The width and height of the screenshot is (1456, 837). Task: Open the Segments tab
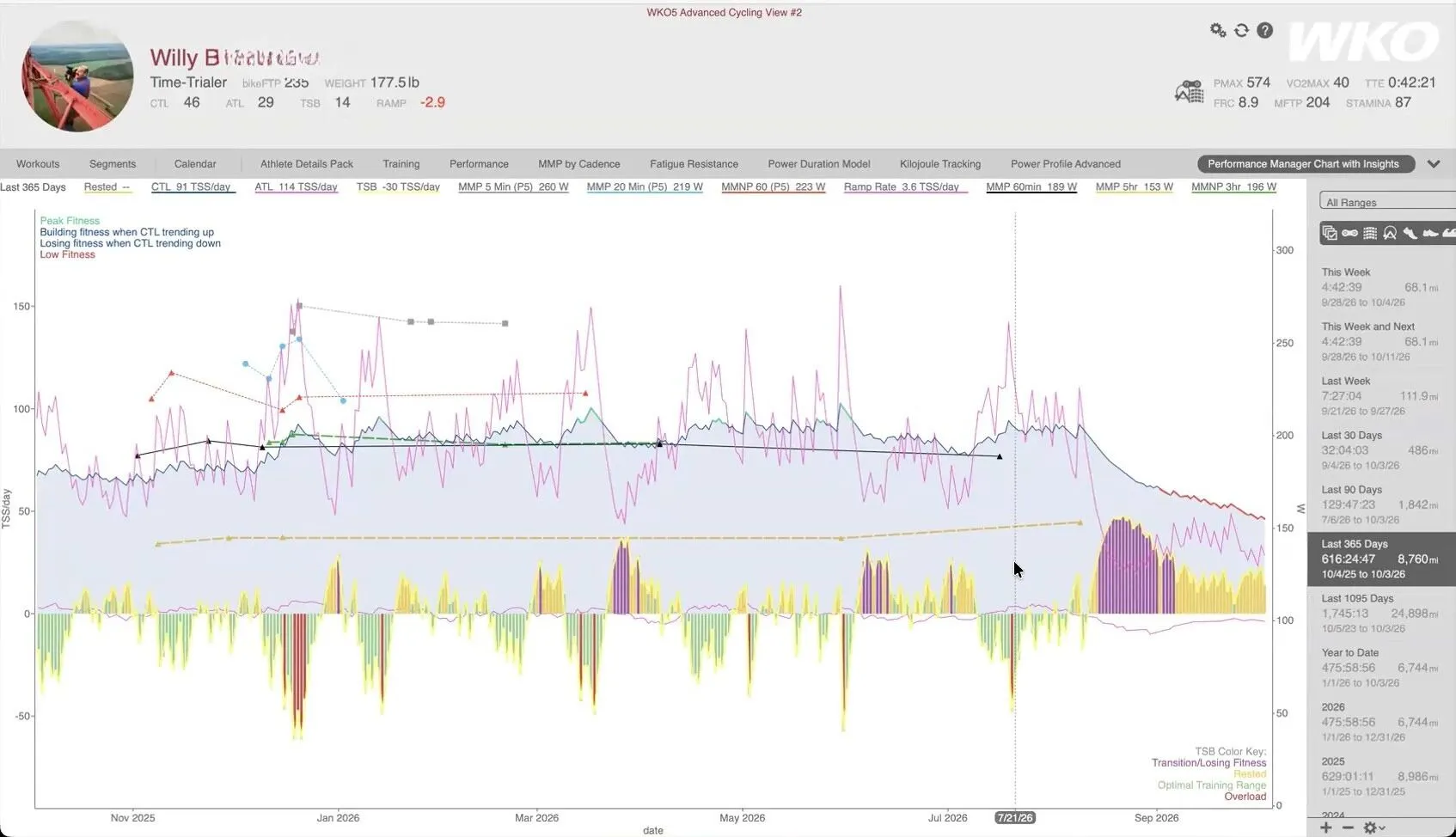[x=113, y=164]
